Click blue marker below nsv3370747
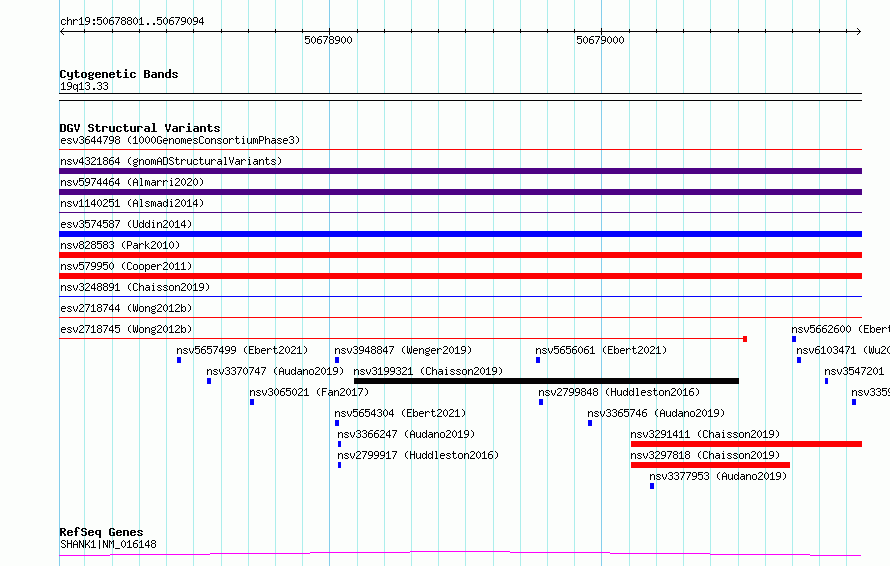The width and height of the screenshot is (890, 566). tap(209, 381)
